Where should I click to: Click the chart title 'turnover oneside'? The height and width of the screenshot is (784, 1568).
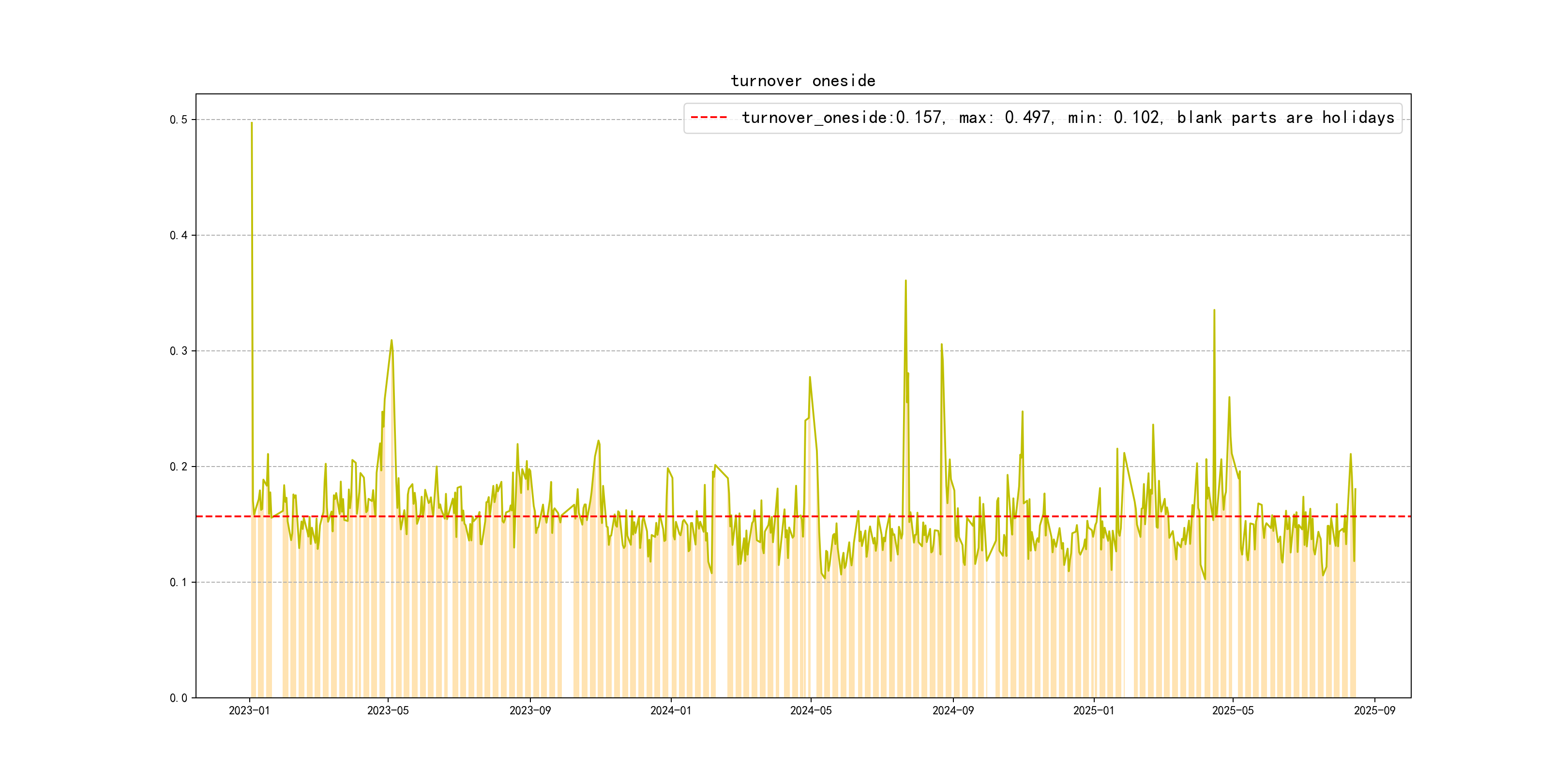pos(802,81)
